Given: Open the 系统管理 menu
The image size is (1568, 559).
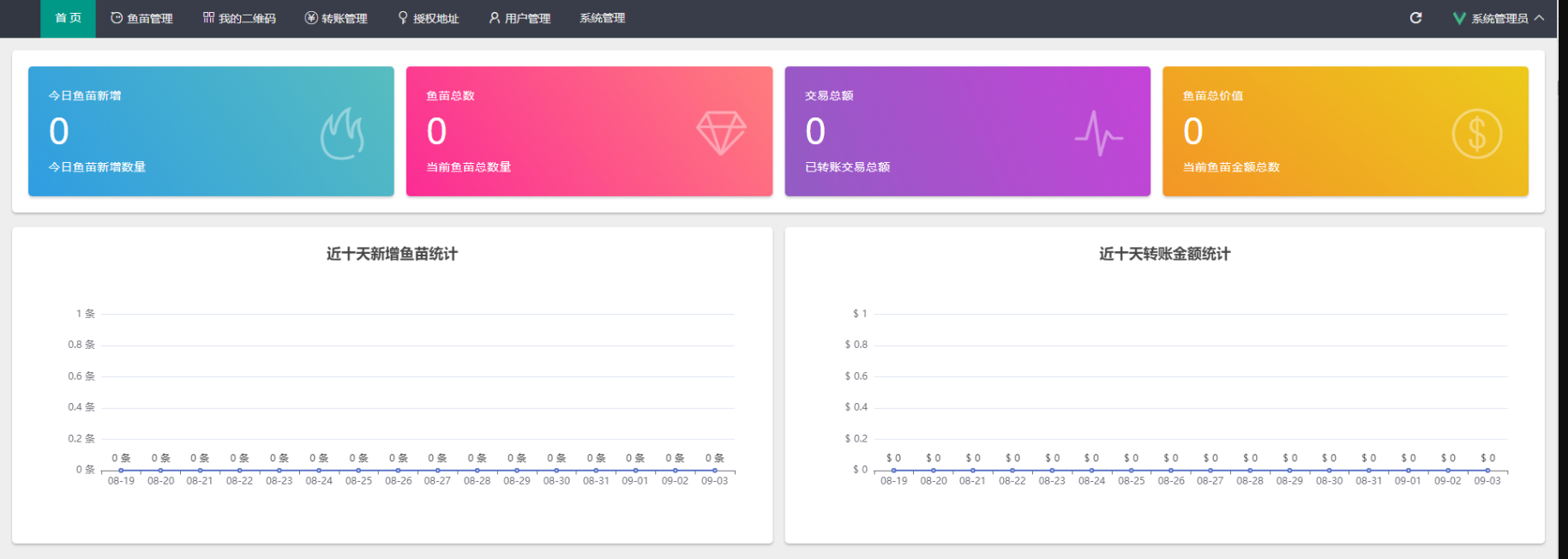Looking at the screenshot, I should (602, 18).
